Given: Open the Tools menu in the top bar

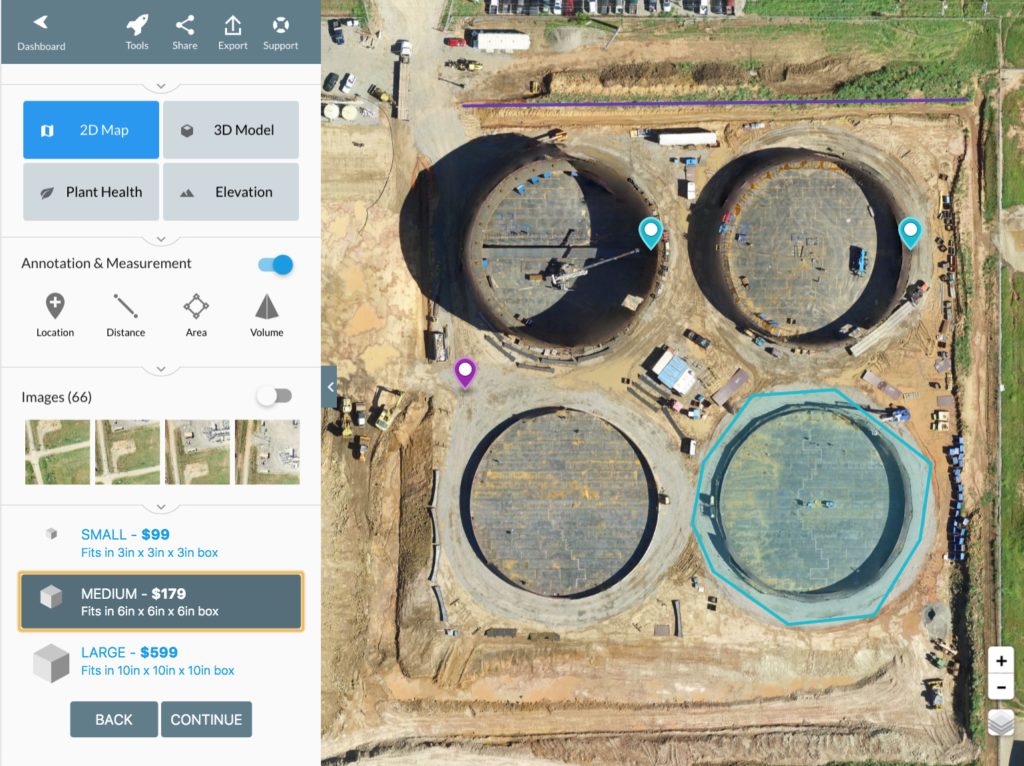Looking at the screenshot, I should [x=136, y=30].
